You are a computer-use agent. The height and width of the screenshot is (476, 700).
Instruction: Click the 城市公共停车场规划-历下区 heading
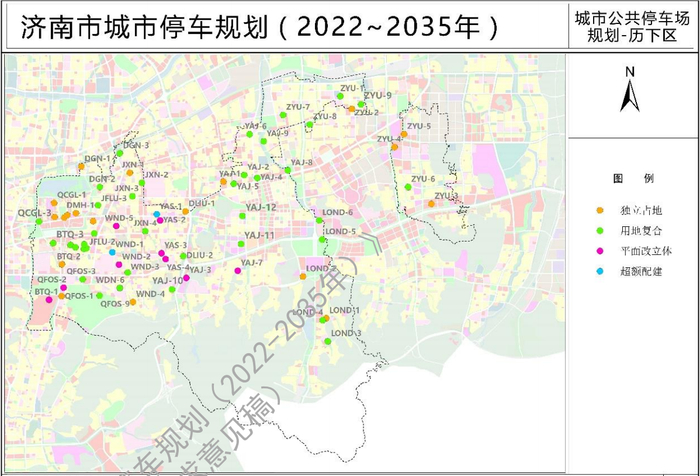pos(632,27)
